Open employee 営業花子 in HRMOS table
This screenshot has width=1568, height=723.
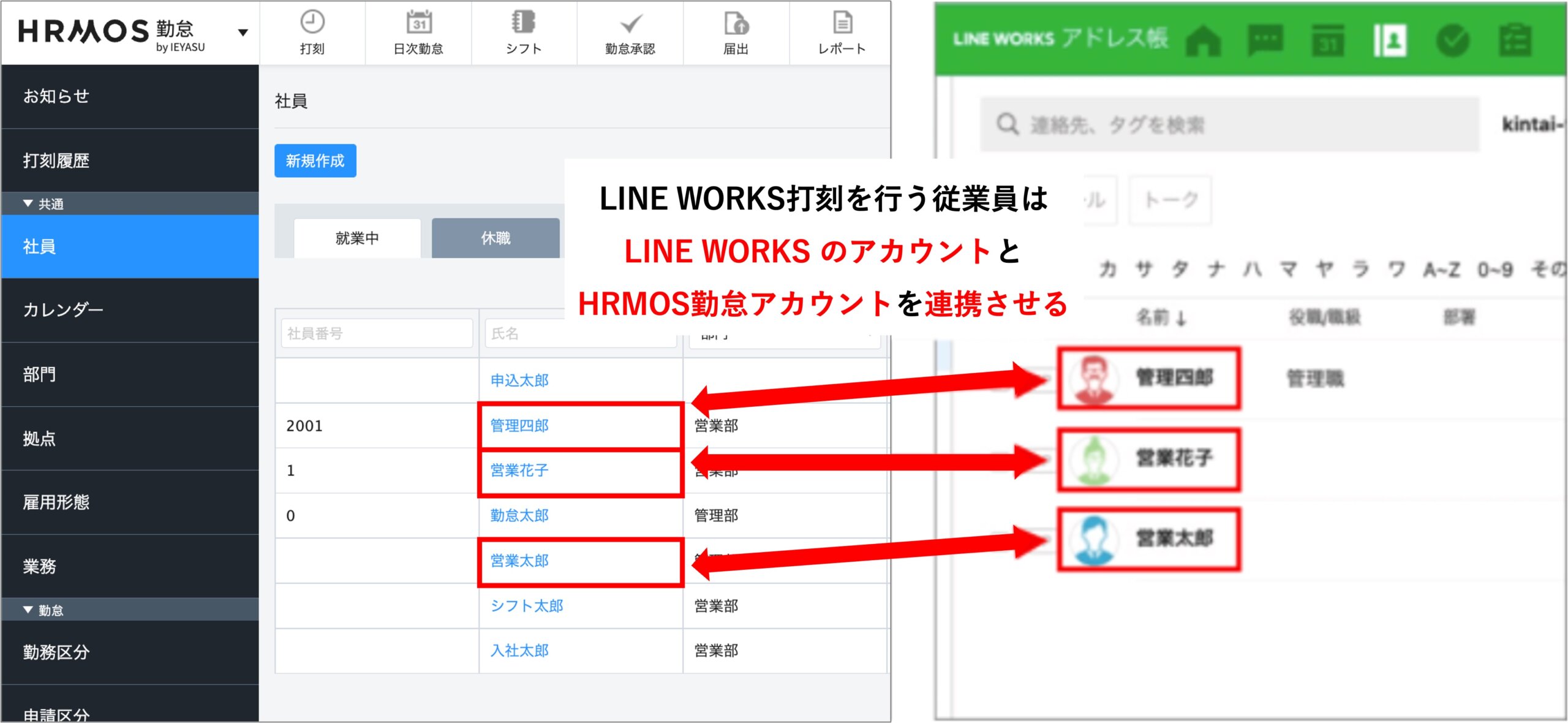point(519,471)
